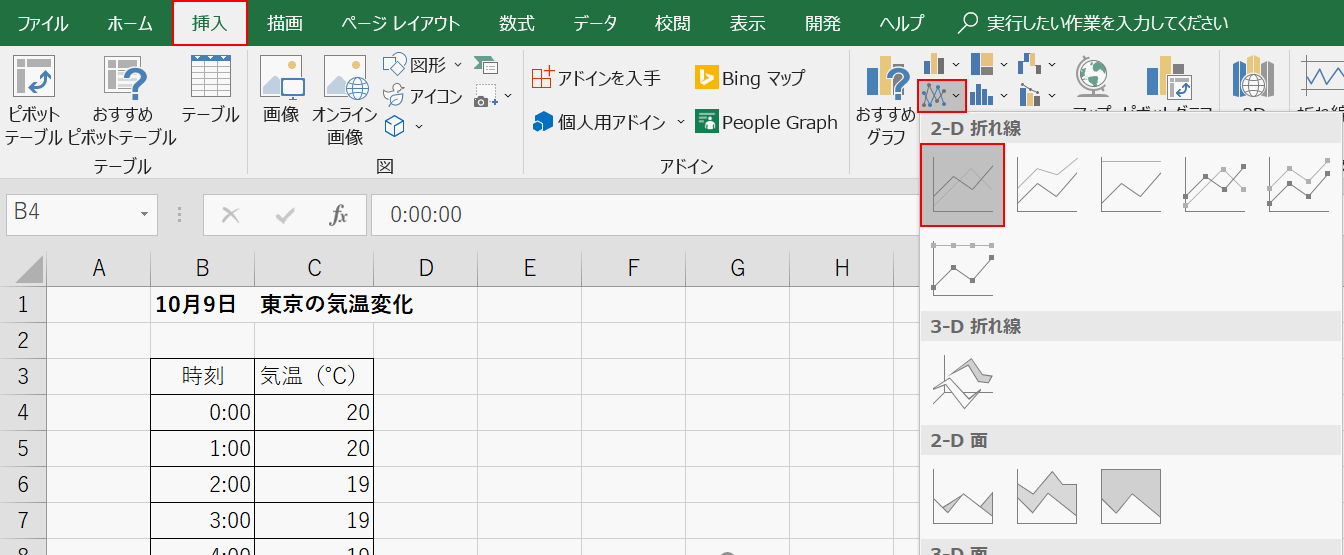Insert a Table (テーブル)
Screen dimensions: 1344x555
[x=210, y=90]
